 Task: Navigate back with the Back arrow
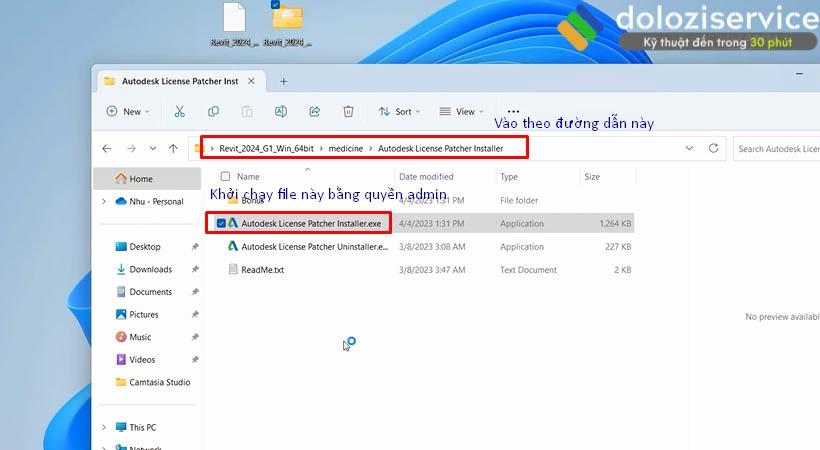point(107,148)
